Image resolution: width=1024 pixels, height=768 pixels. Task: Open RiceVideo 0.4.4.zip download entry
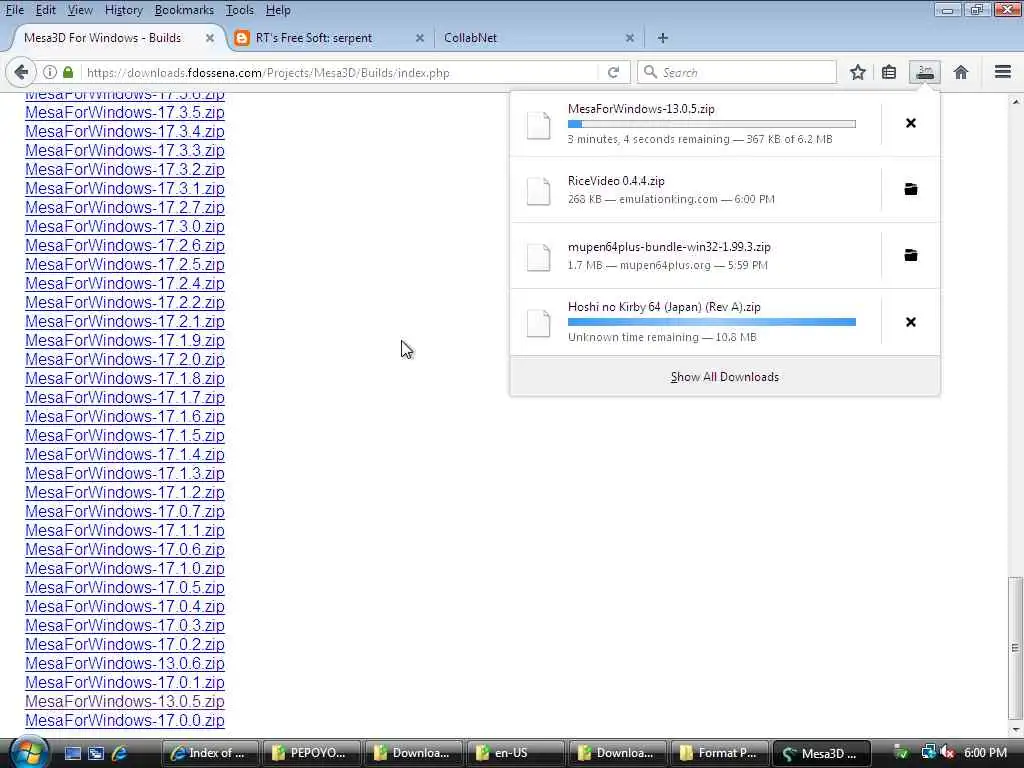coord(696,189)
